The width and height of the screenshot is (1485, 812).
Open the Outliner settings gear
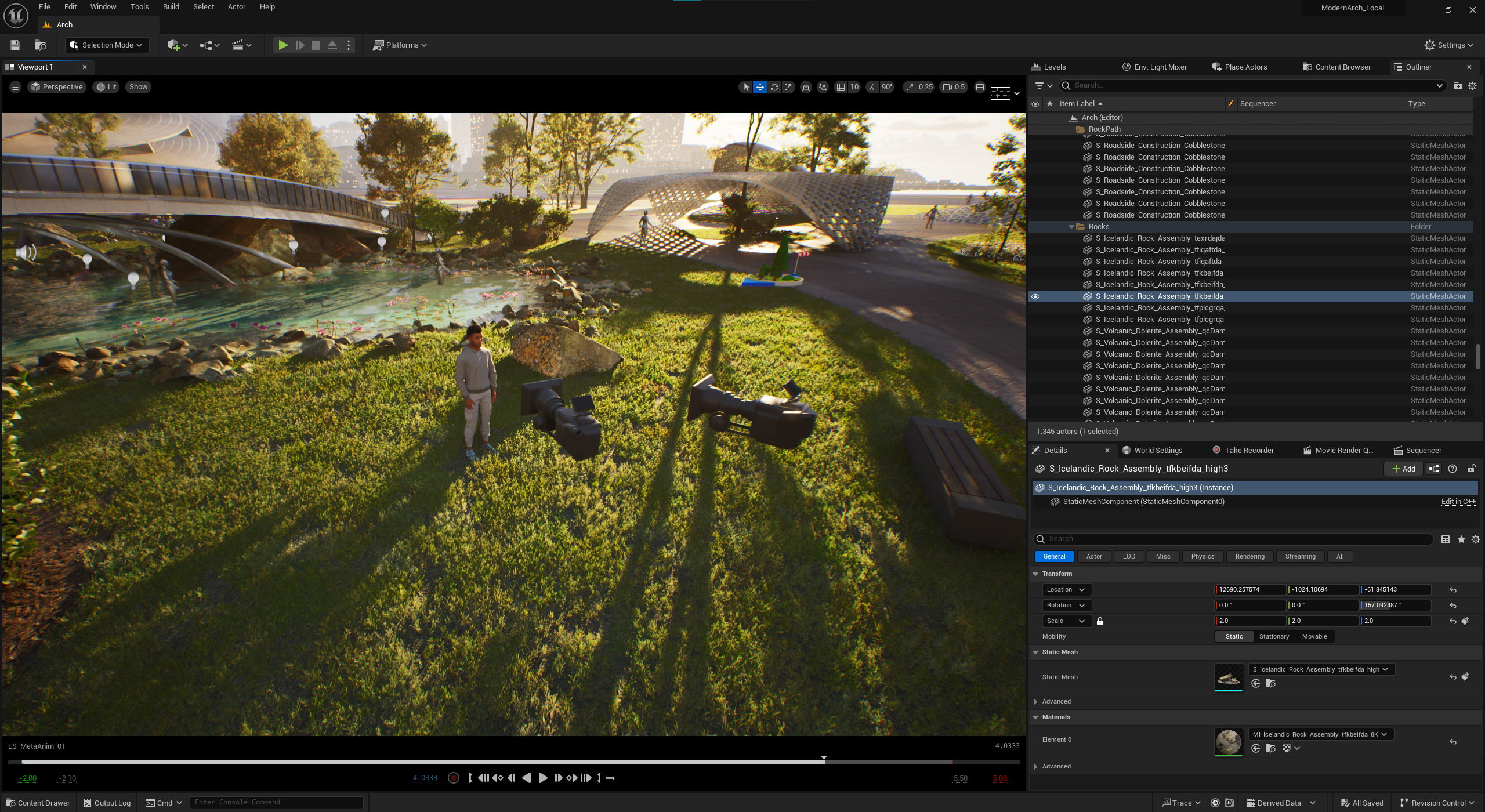pyautogui.click(x=1472, y=86)
